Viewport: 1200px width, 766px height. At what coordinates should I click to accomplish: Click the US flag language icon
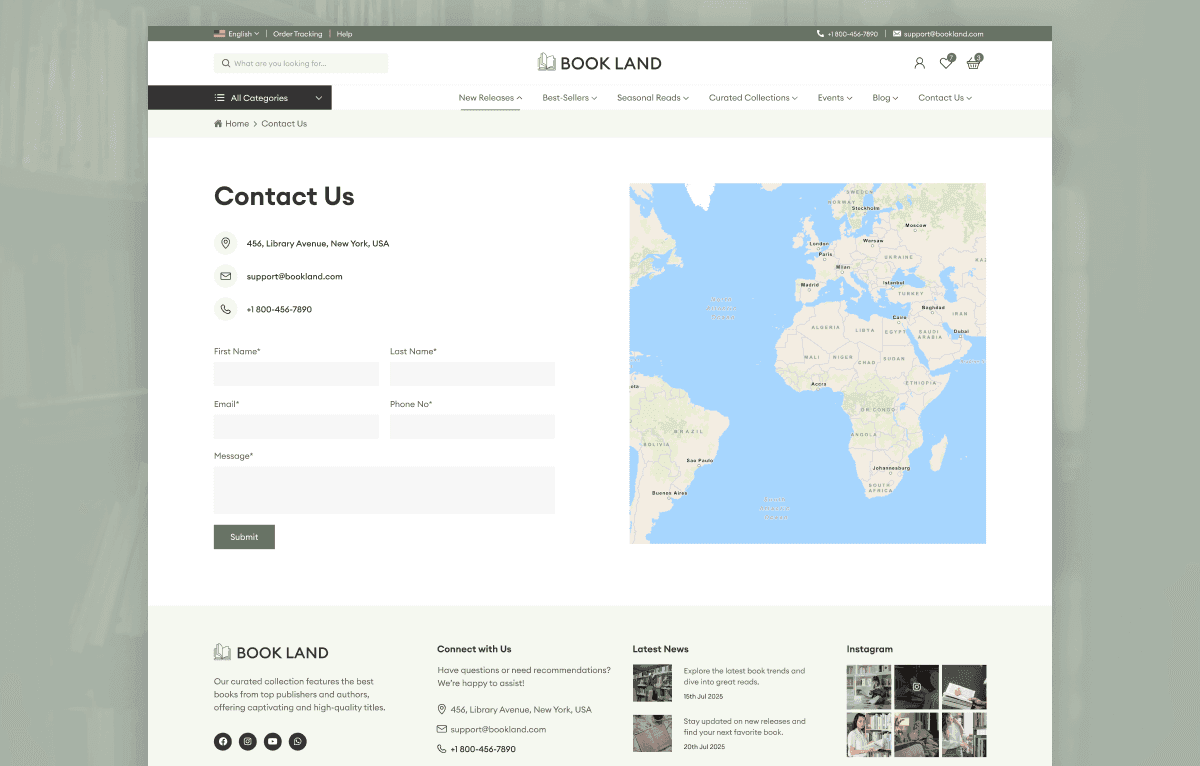click(219, 34)
